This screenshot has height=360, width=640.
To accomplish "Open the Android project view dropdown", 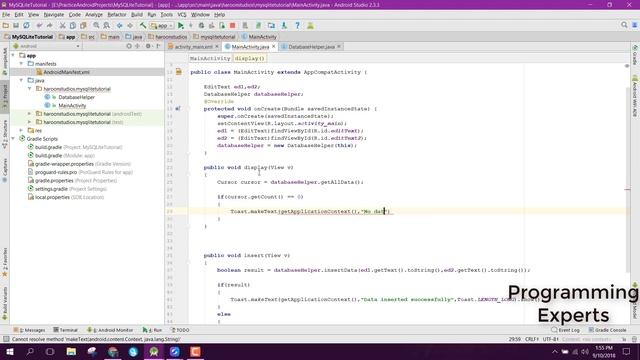I will coord(47,46).
